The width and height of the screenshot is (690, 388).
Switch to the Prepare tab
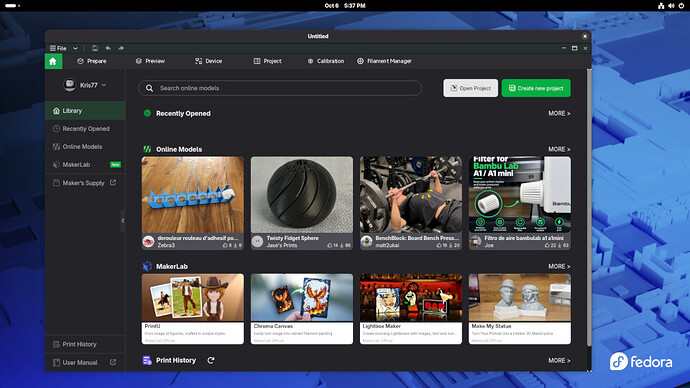[x=92, y=61]
